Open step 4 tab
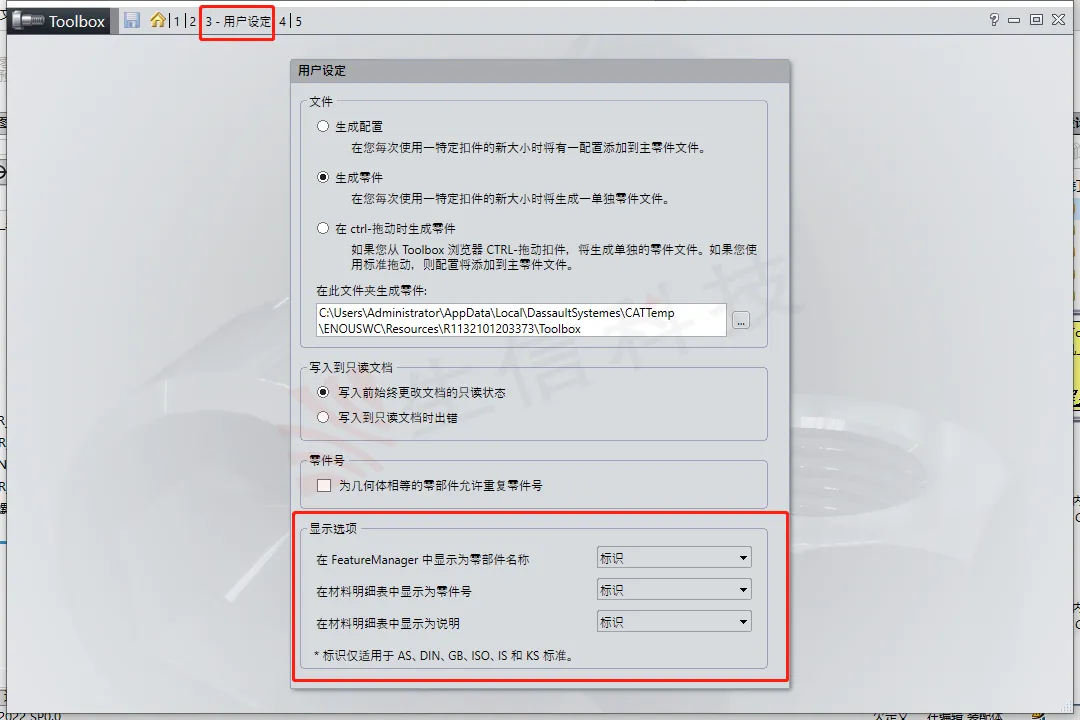 [282, 21]
